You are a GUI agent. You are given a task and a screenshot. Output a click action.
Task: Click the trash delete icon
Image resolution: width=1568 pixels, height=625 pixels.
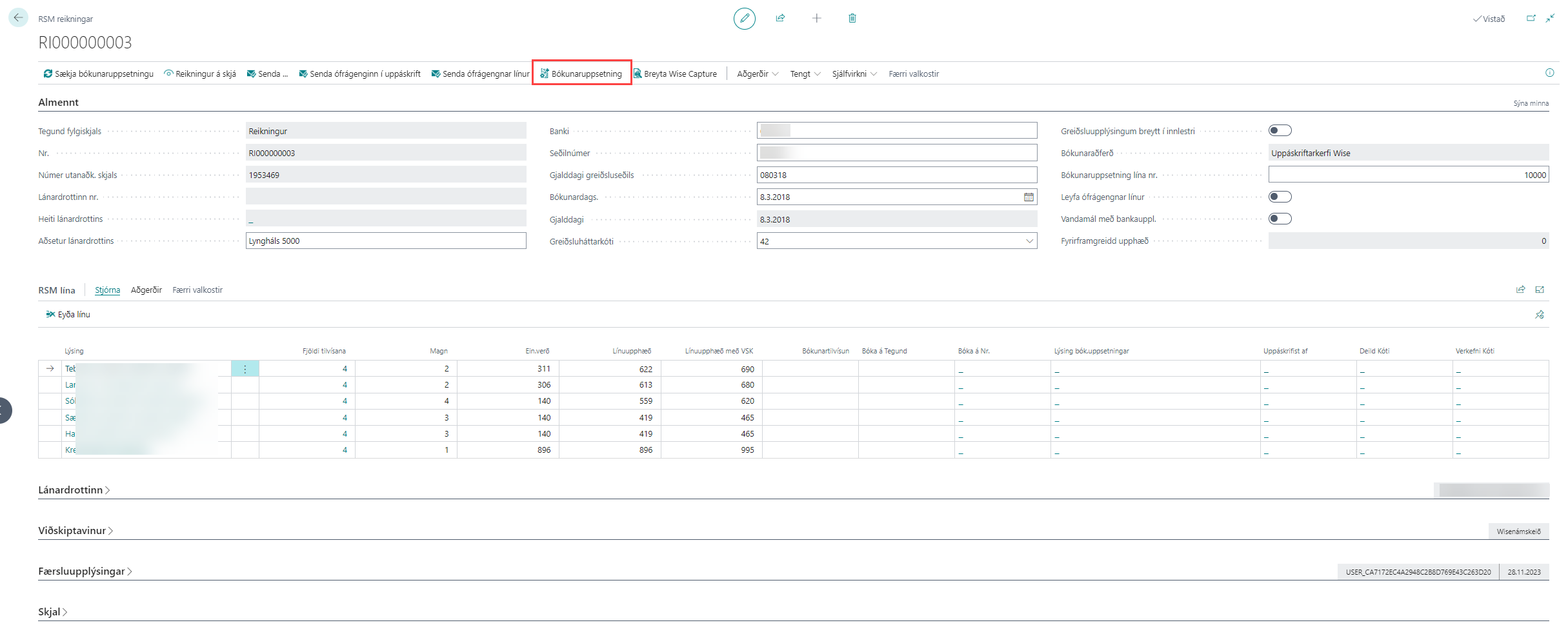point(852,19)
